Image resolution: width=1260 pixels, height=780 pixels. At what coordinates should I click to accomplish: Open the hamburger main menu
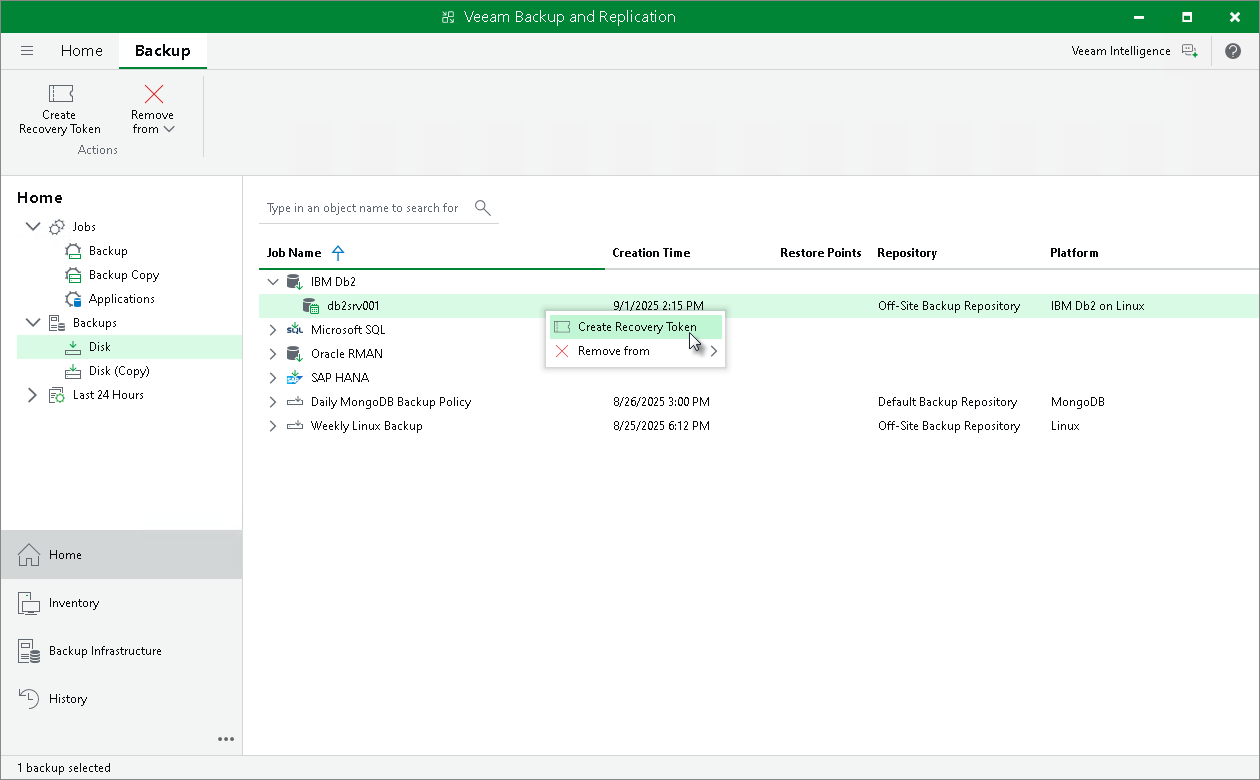click(x=27, y=51)
